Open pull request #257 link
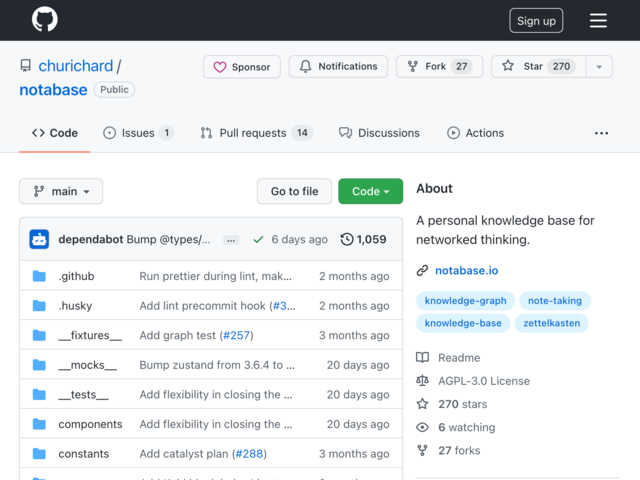The height and width of the screenshot is (480, 640). [x=236, y=335]
